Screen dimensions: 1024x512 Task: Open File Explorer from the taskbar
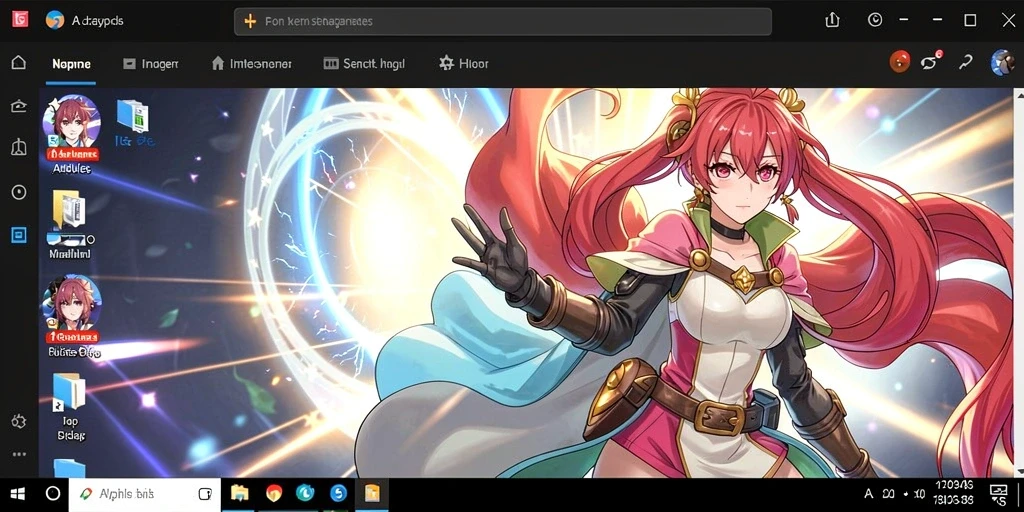coord(240,493)
